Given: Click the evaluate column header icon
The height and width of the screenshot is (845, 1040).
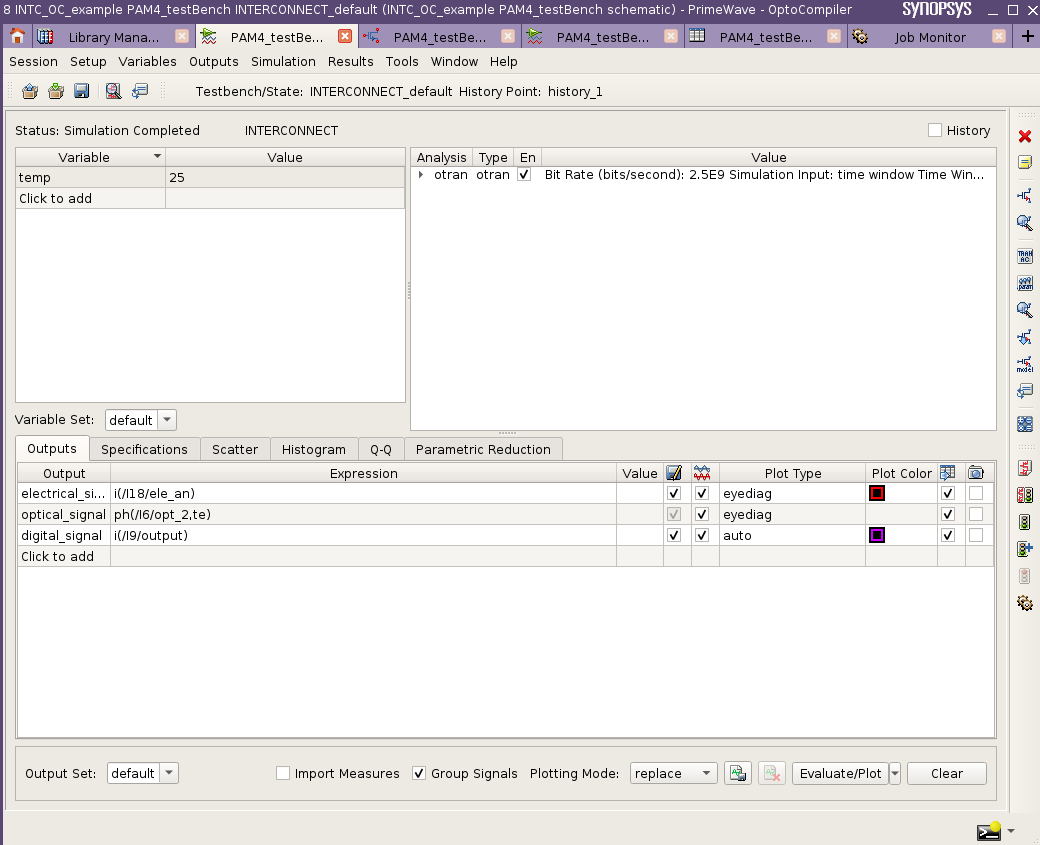Looking at the screenshot, I should pos(674,473).
